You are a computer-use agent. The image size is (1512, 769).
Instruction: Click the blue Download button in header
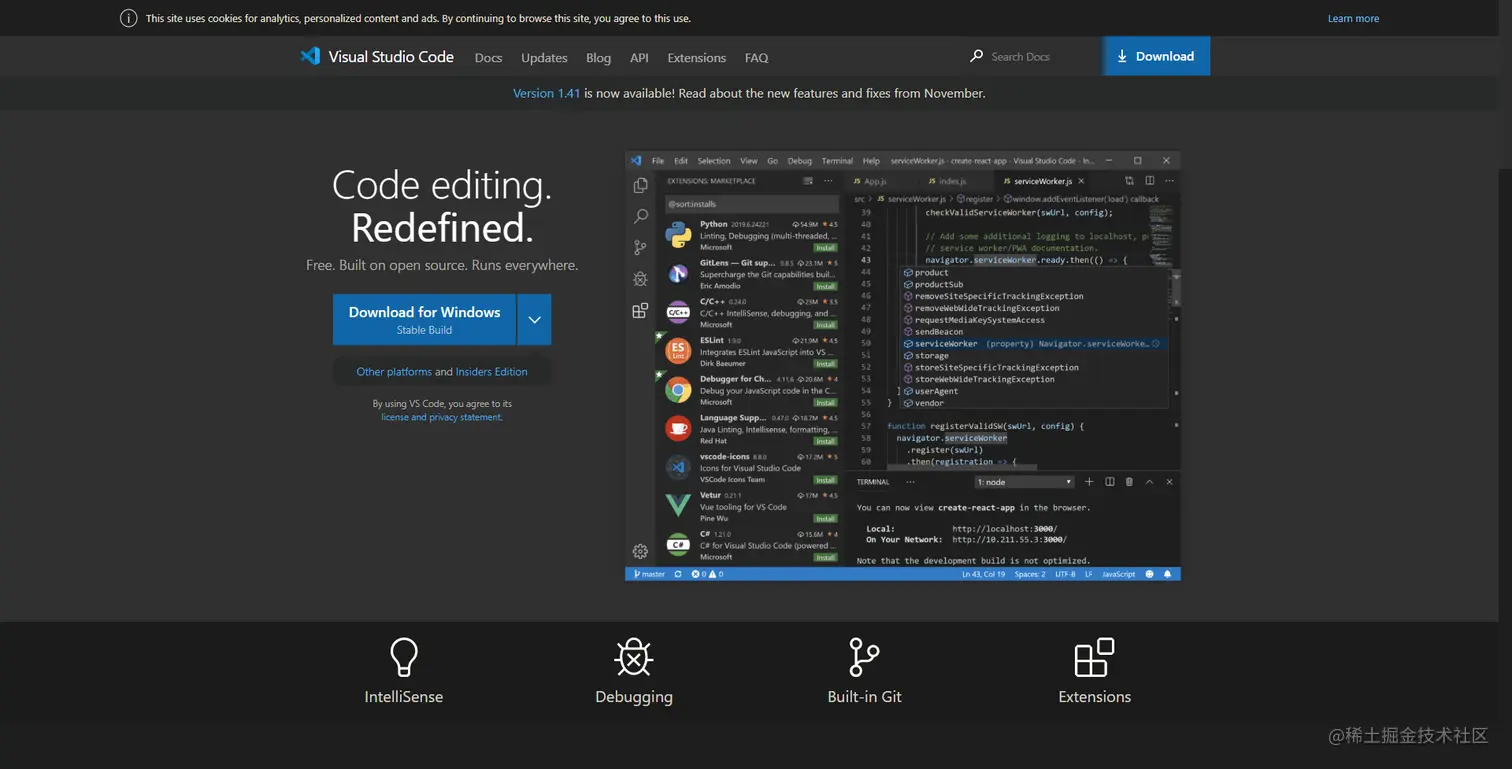[1156, 56]
